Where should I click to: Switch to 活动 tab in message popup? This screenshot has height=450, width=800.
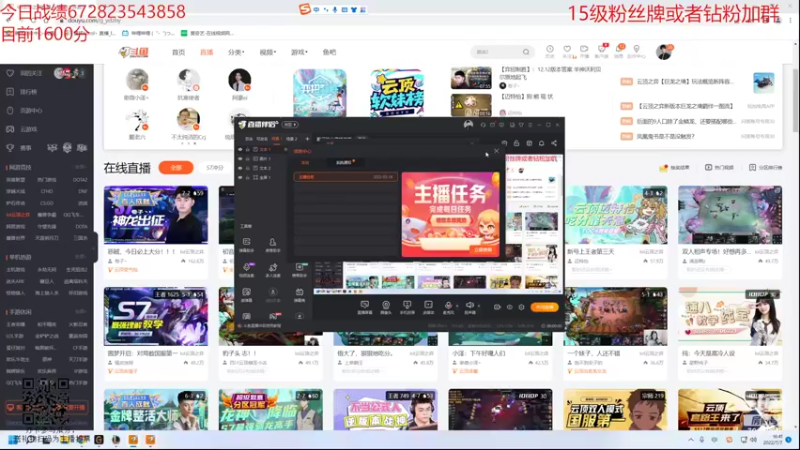305,162
